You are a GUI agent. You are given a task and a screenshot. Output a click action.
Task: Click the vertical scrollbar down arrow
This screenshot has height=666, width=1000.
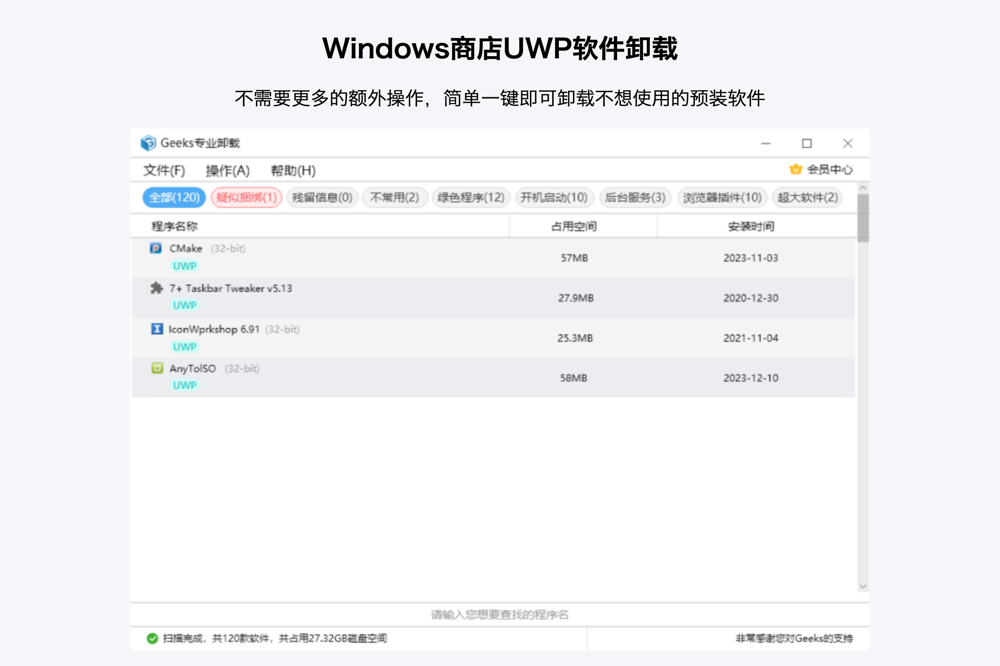coord(862,586)
